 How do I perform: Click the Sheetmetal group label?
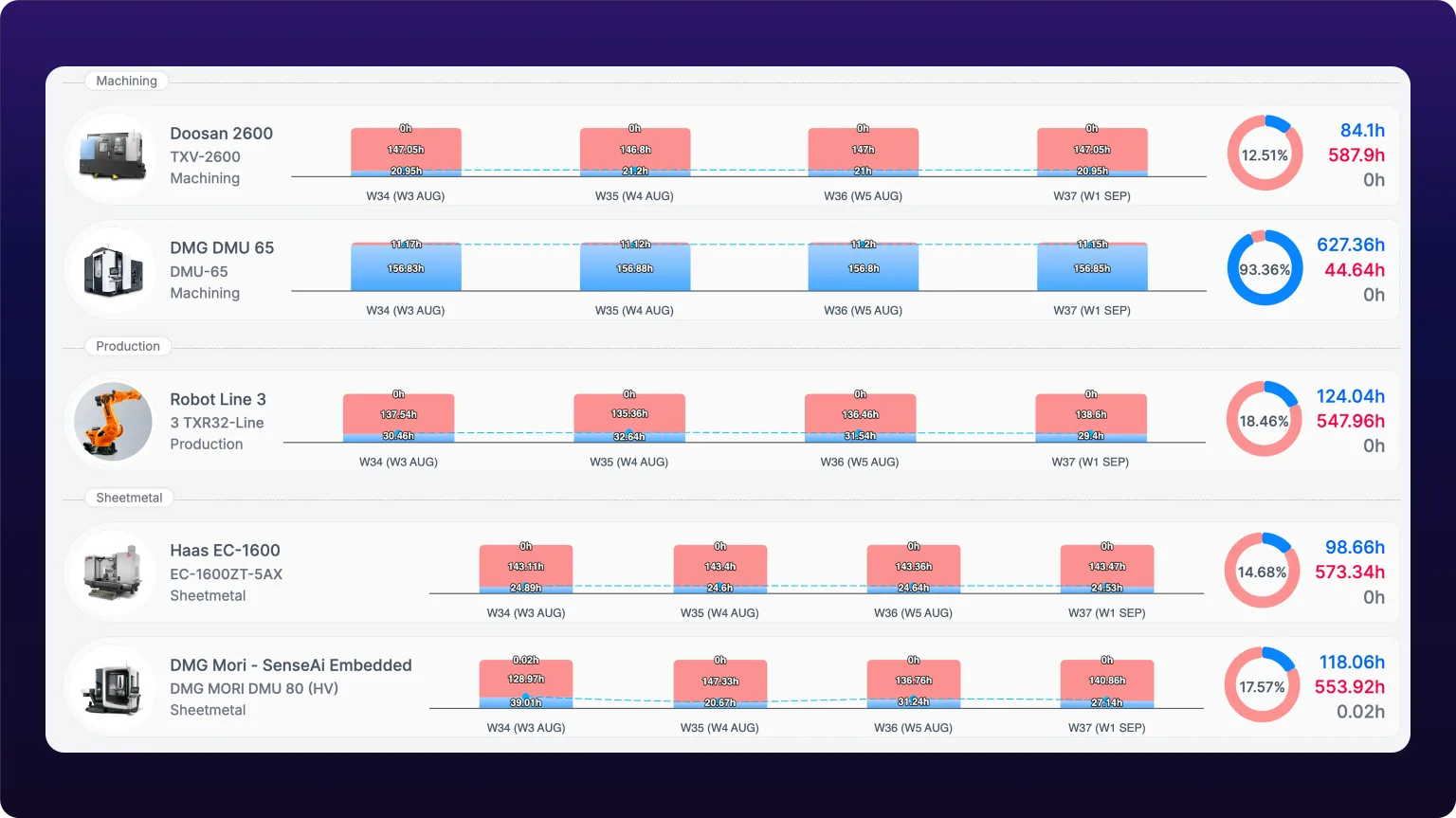click(x=129, y=498)
